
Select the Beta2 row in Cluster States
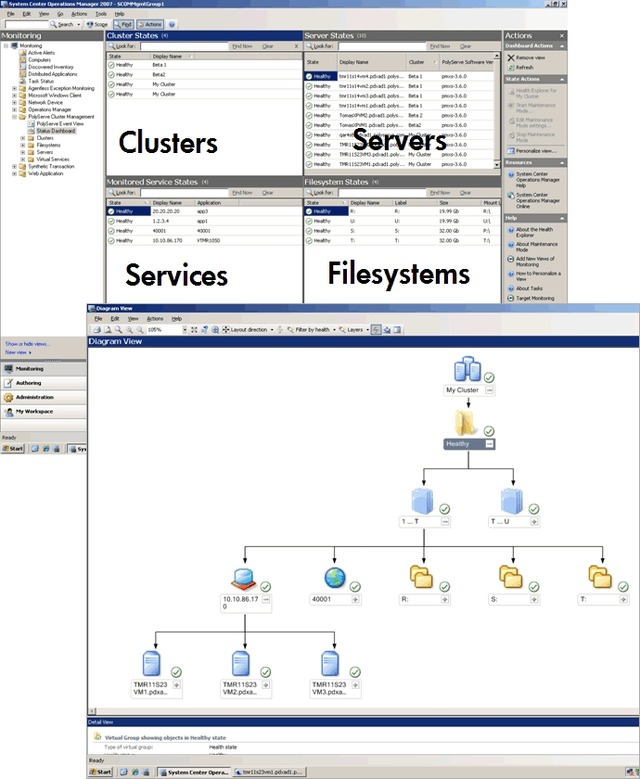[204, 75]
